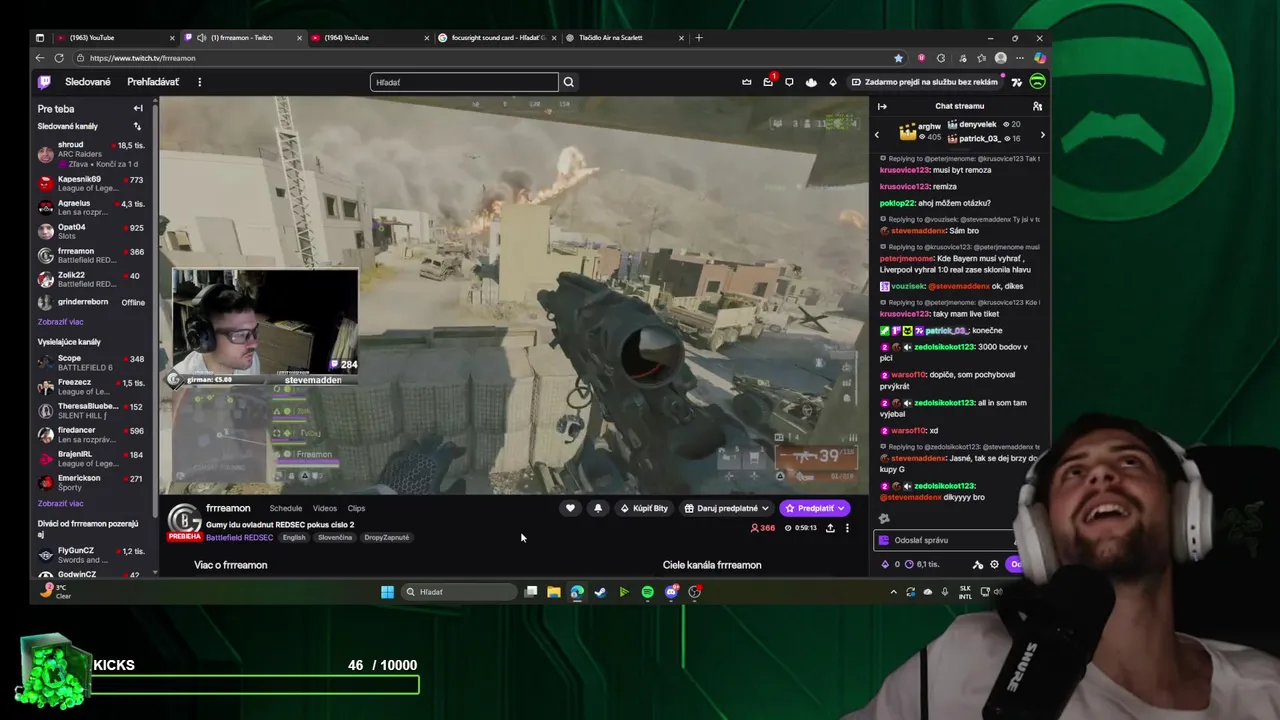Open the Battlefield REDSEC category link
This screenshot has width=1280, height=720.
[239, 538]
